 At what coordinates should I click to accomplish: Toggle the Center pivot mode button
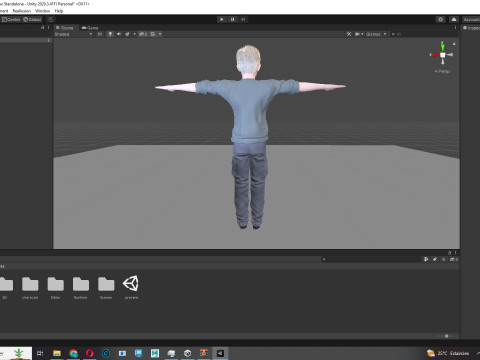(11, 20)
